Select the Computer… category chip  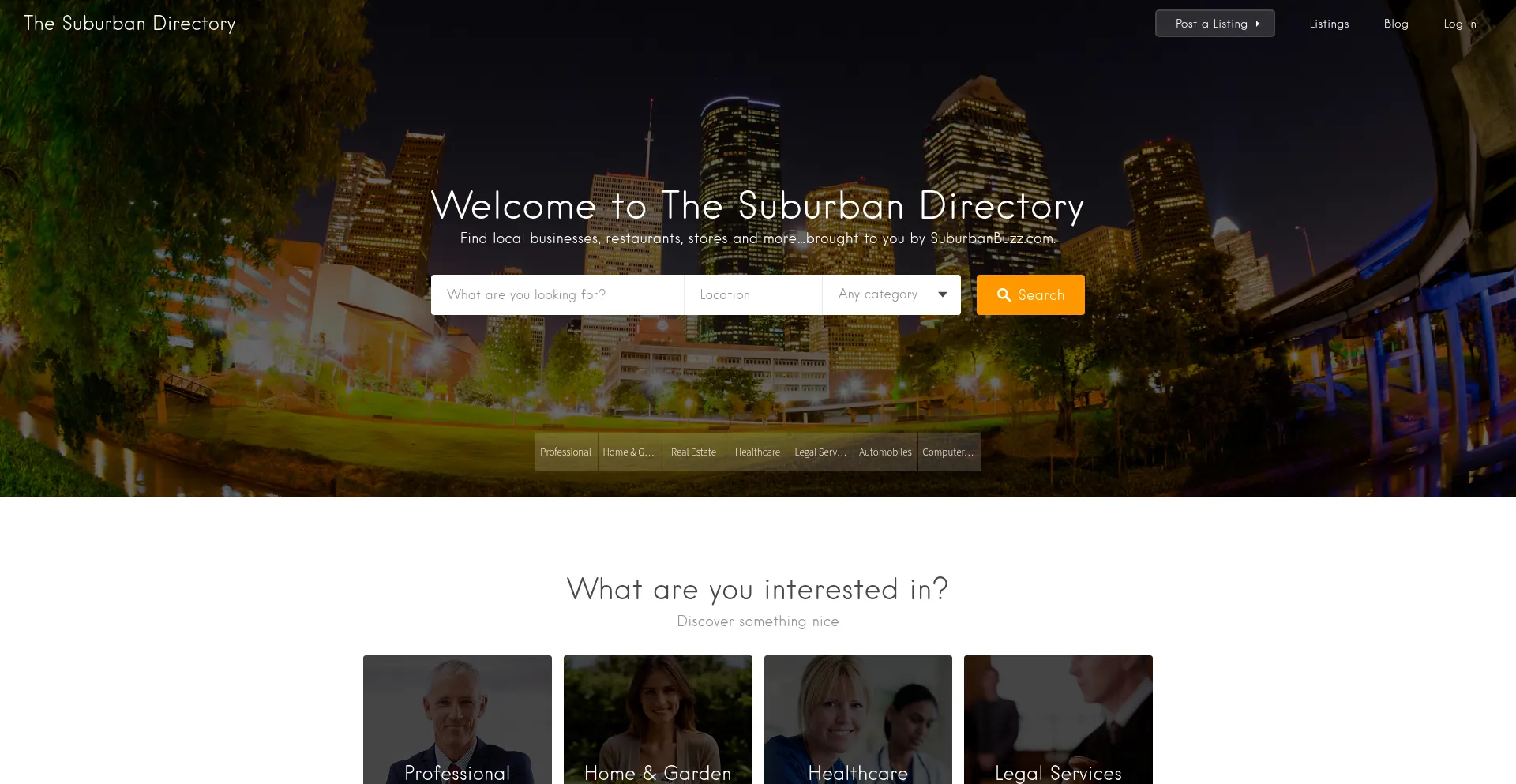pos(950,452)
